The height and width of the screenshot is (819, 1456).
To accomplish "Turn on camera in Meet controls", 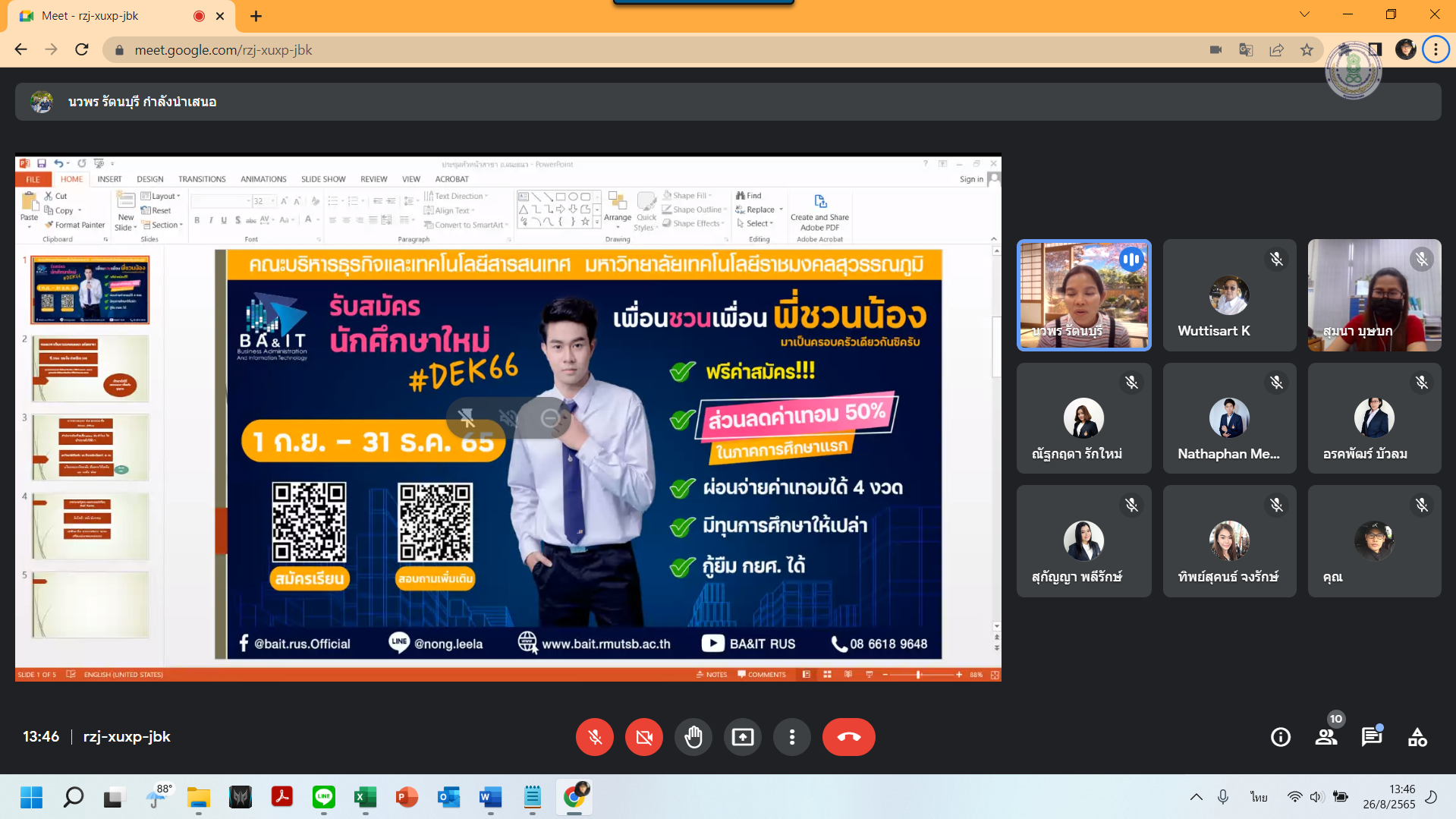I will (x=644, y=737).
